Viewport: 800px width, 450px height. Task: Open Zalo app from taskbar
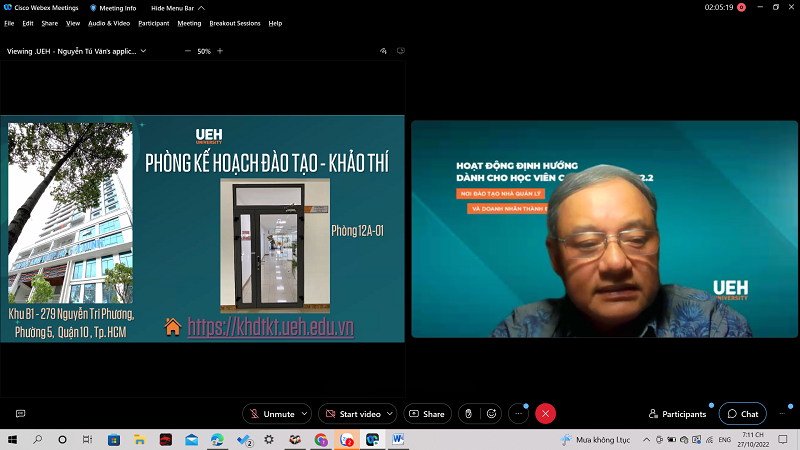(x=346, y=440)
